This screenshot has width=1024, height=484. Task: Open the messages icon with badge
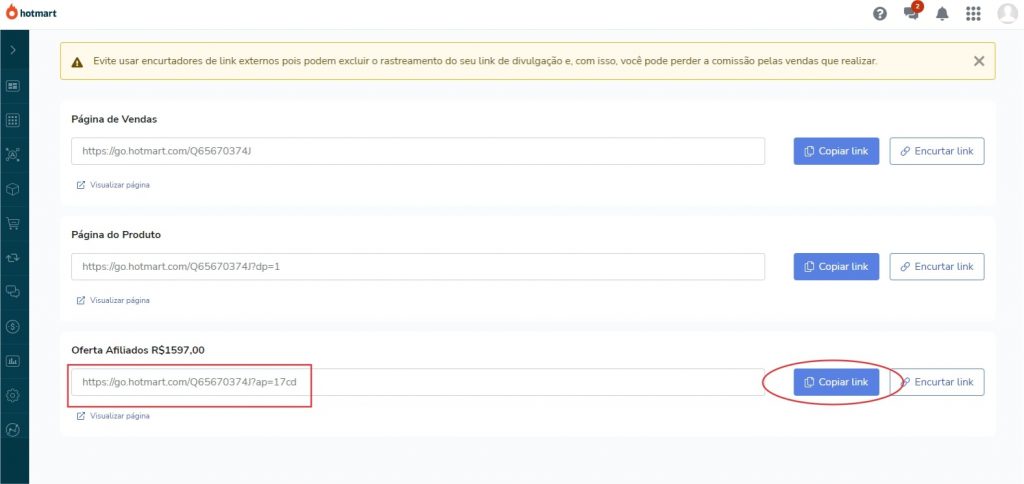[912, 13]
